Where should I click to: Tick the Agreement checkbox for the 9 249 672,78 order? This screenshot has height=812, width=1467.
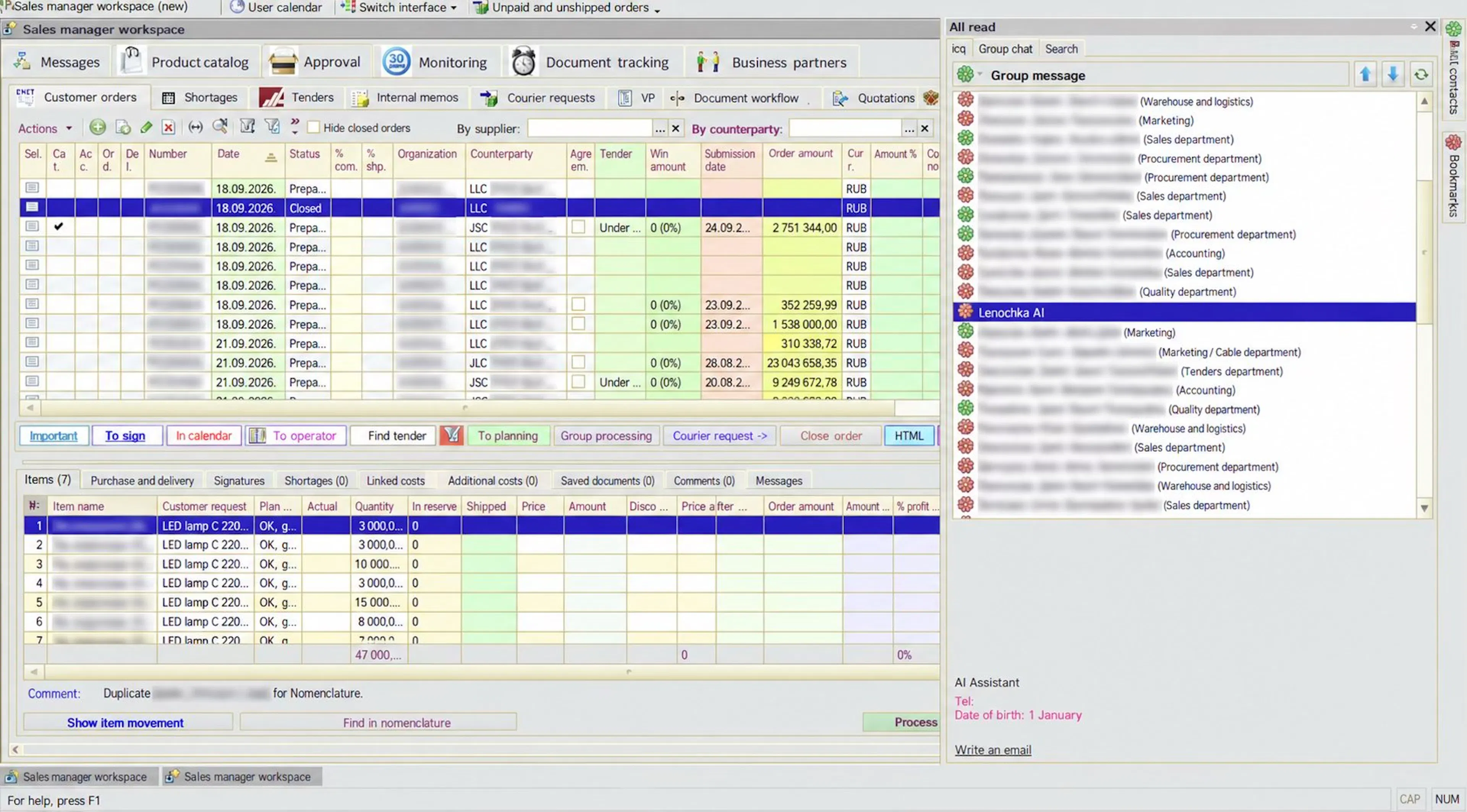pos(579,382)
